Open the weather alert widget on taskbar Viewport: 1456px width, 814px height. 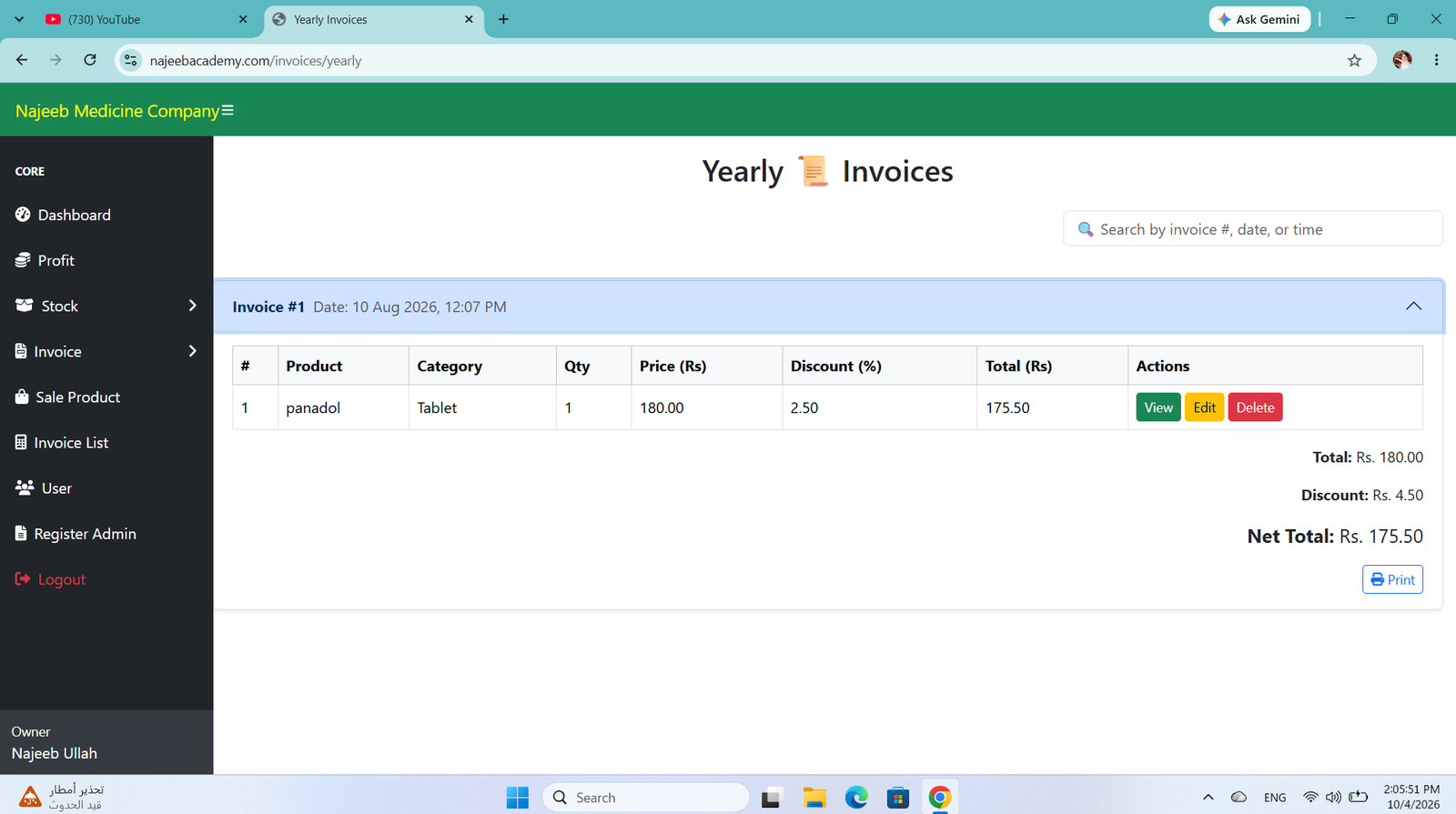(x=61, y=798)
